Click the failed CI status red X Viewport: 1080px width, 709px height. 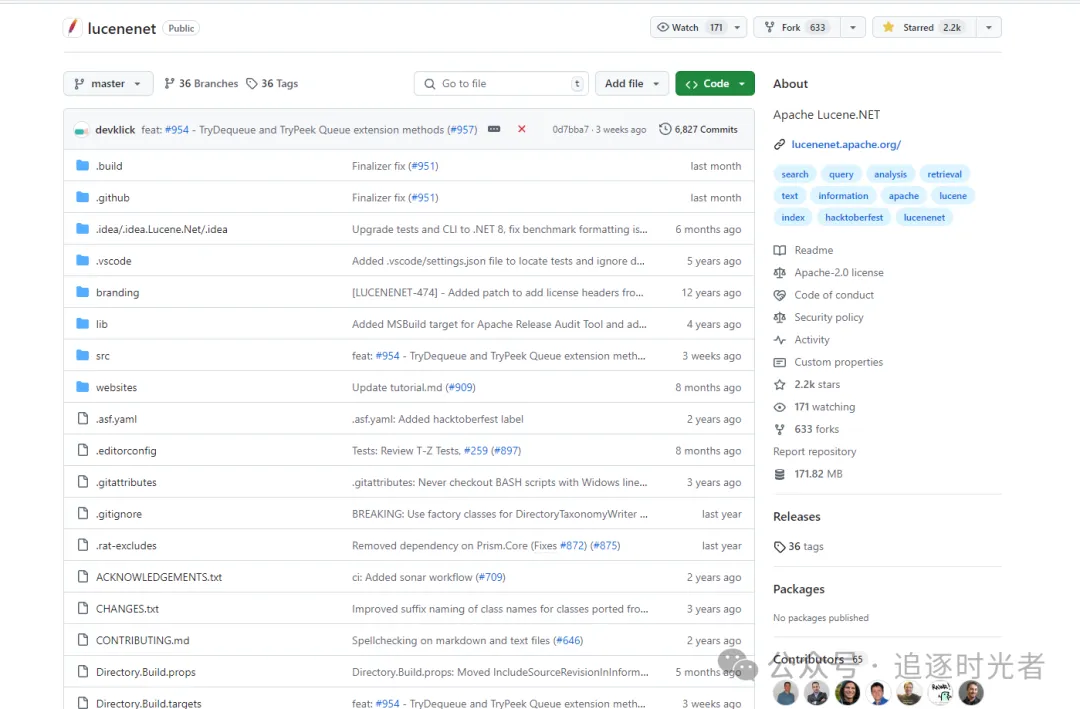521,129
